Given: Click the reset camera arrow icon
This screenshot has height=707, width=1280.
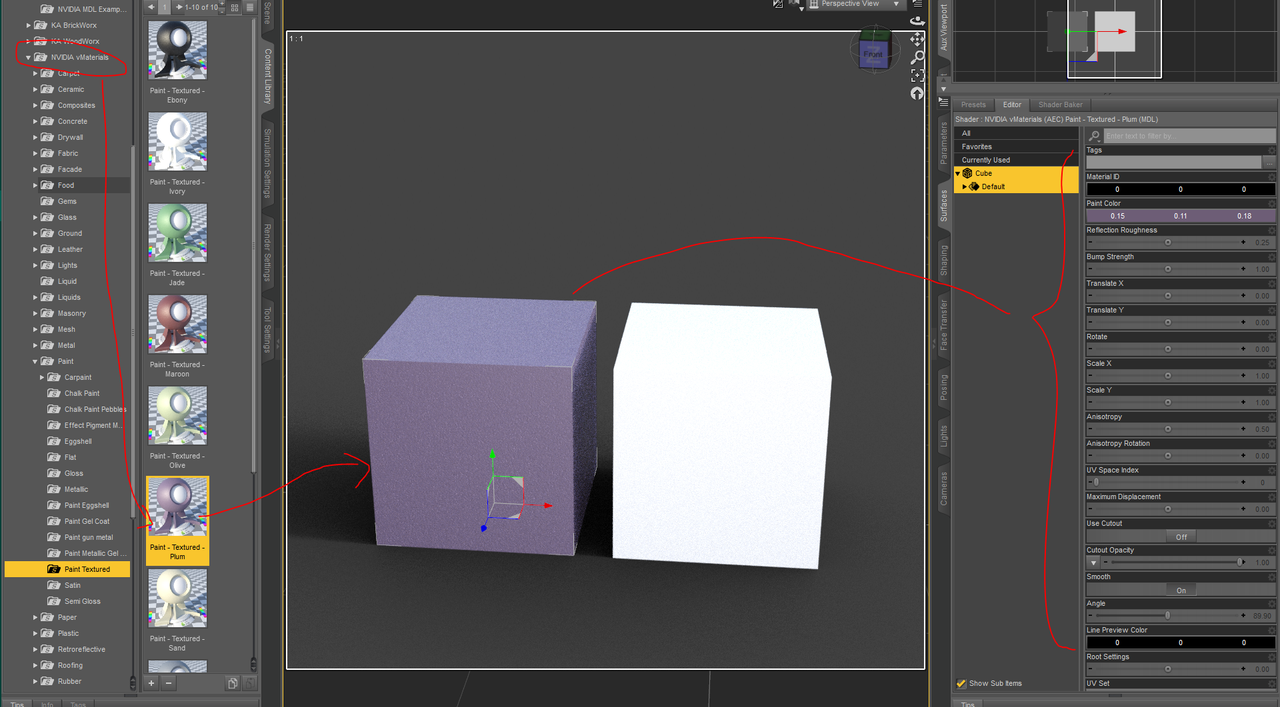Looking at the screenshot, I should click(918, 93).
